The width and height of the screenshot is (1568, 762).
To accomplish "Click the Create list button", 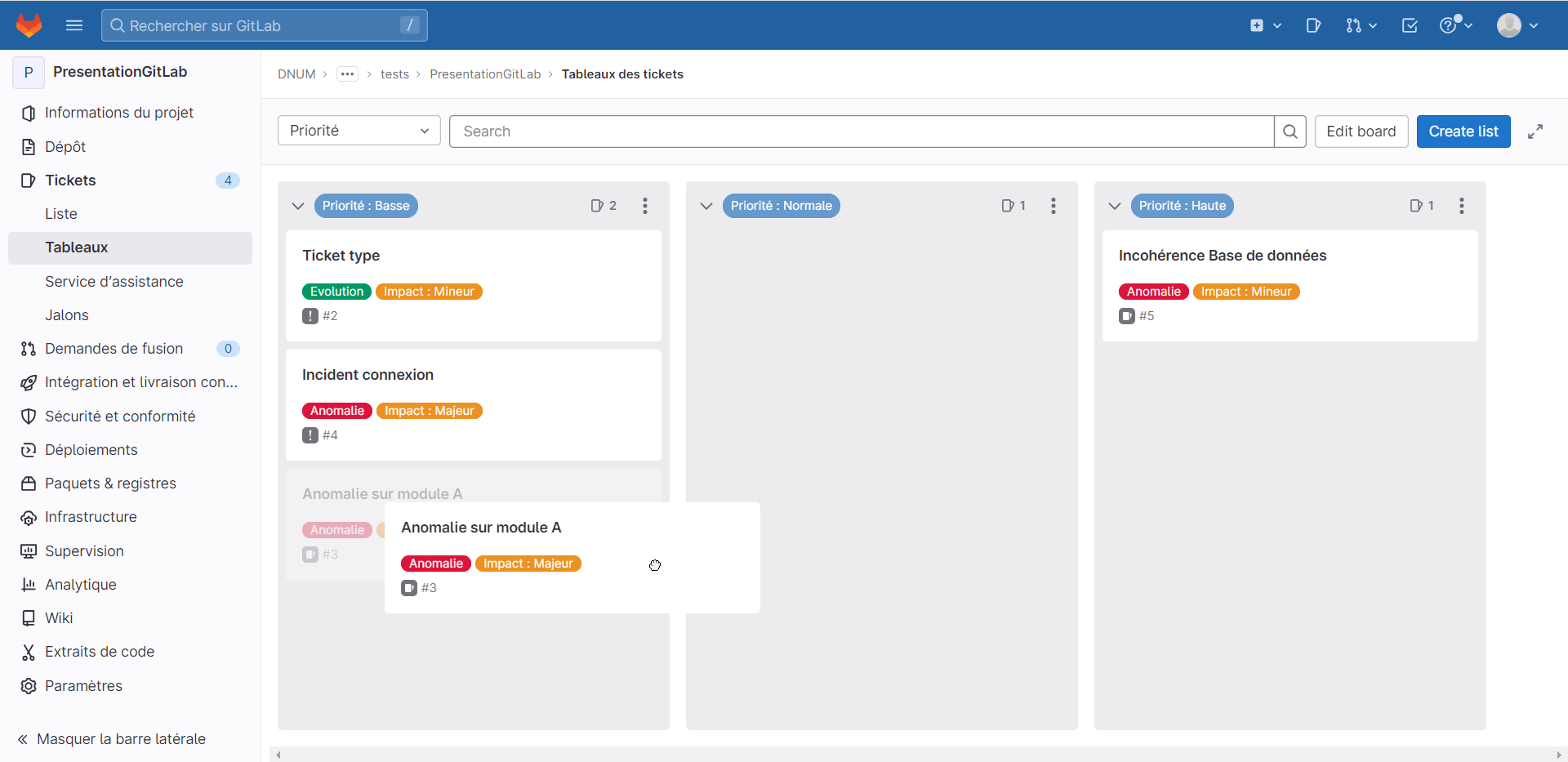I will pyautogui.click(x=1463, y=131).
